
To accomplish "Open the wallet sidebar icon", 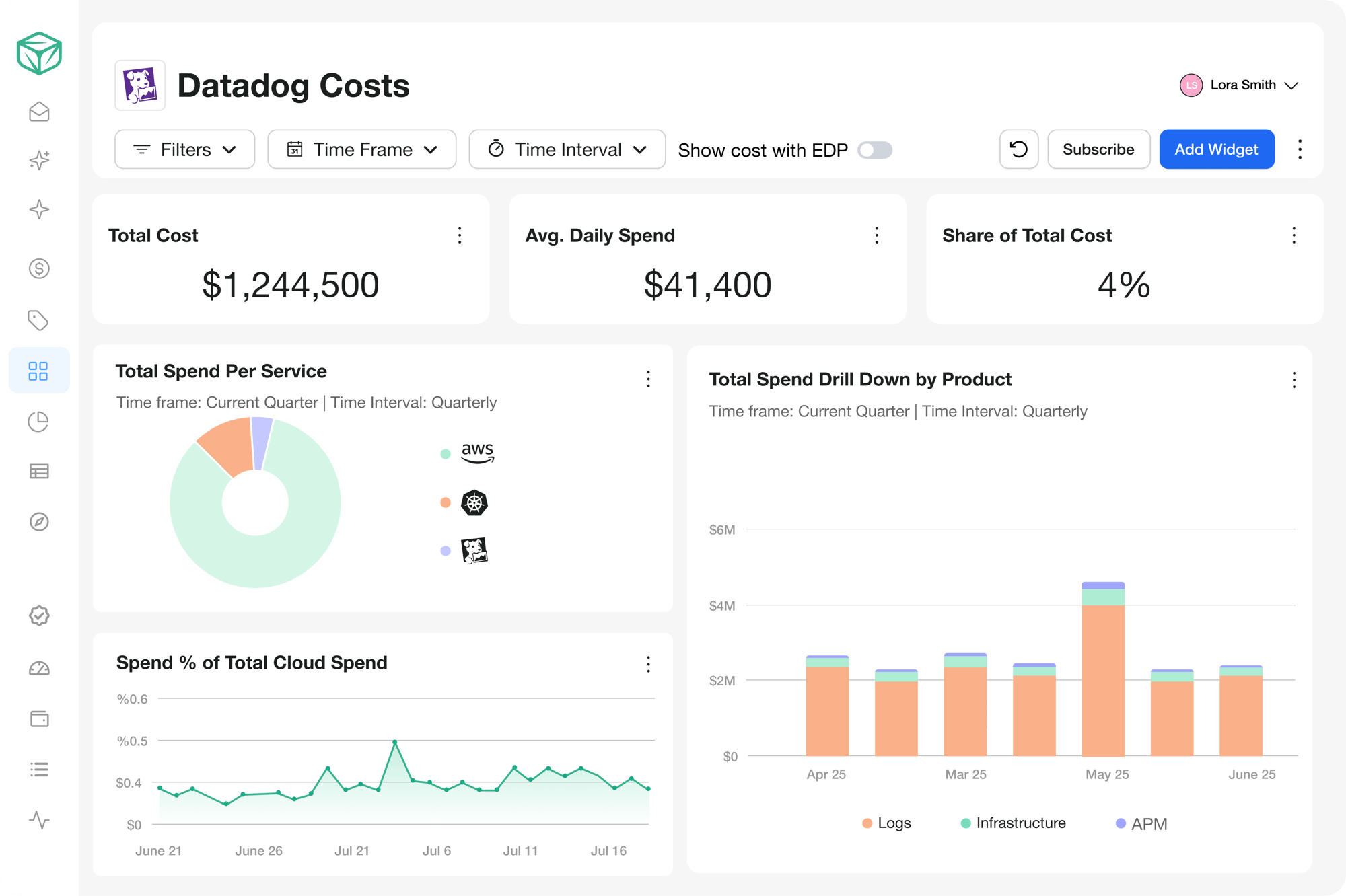I will coord(39,719).
